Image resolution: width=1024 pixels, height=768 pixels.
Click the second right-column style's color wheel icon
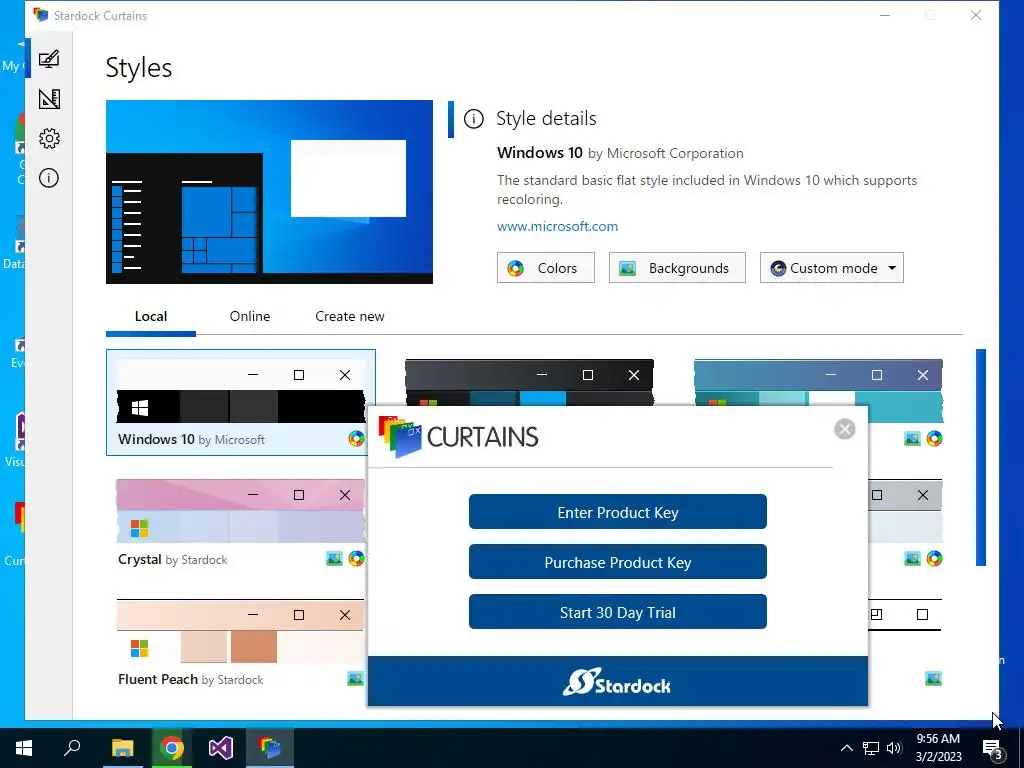[x=935, y=558]
